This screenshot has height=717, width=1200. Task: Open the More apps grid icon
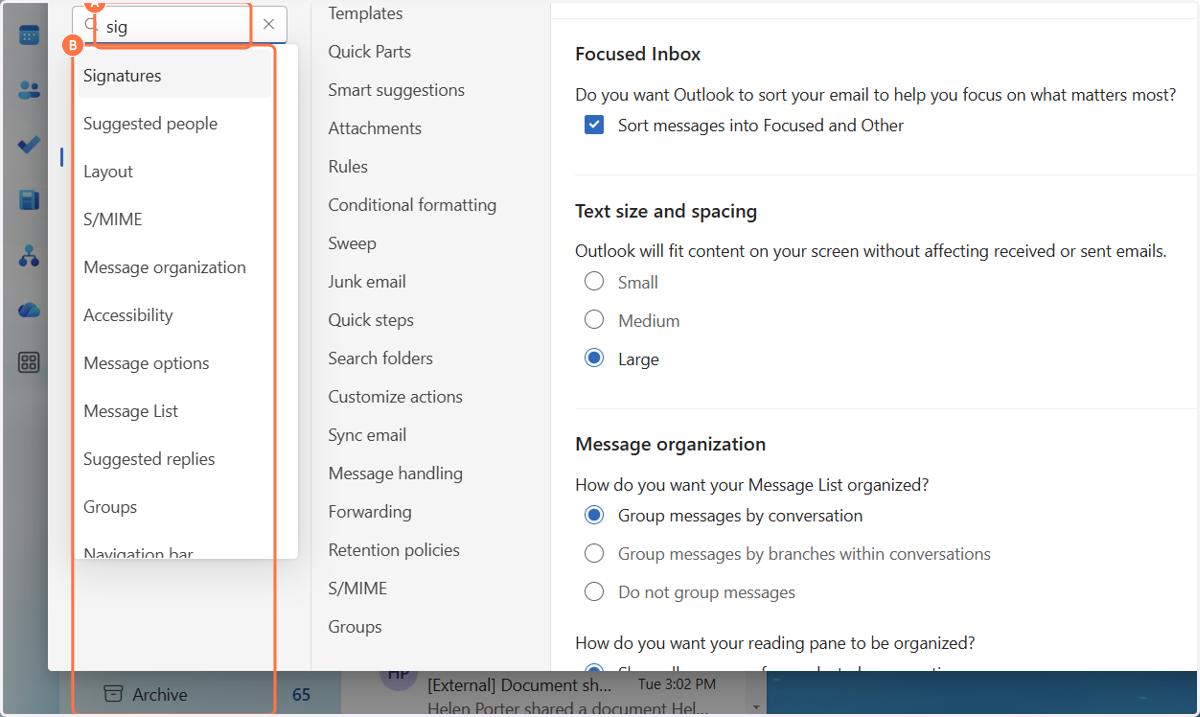point(29,363)
